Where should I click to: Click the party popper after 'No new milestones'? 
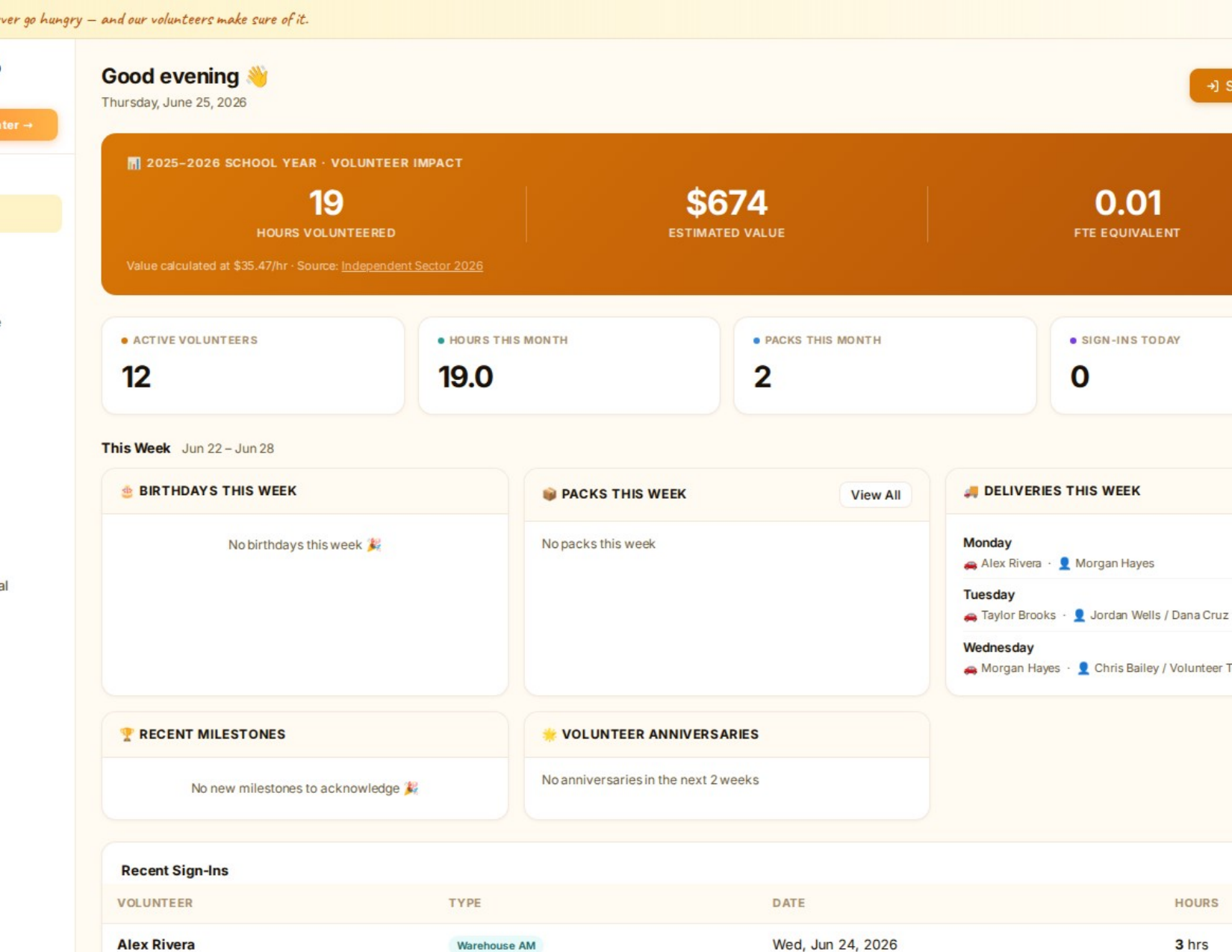(x=411, y=788)
